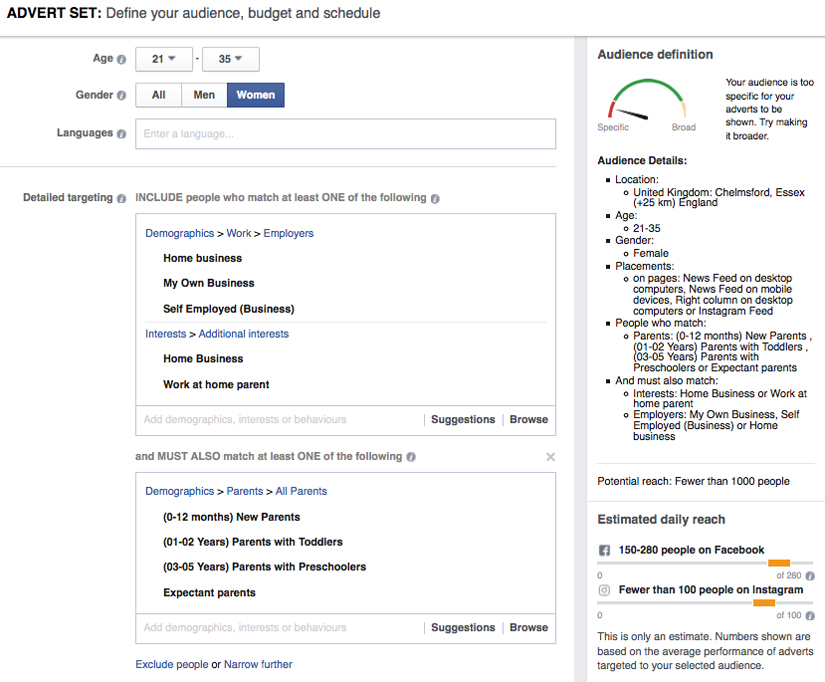The height and width of the screenshot is (682, 825).
Task: Open Suggestions in the INCLUDE targeting box
Action: [463, 419]
